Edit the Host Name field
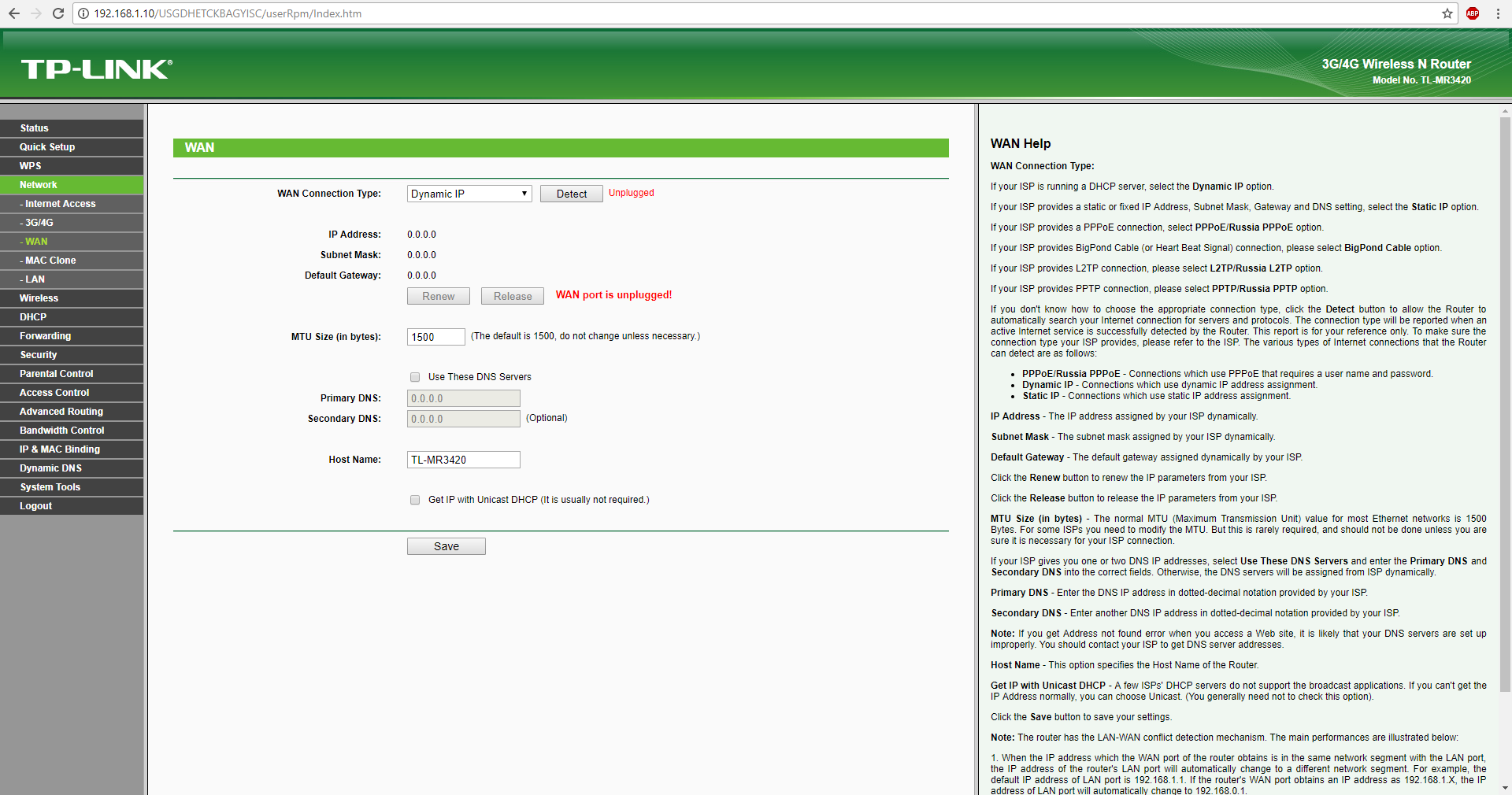Screen dimensions: 1512x795 (464, 460)
